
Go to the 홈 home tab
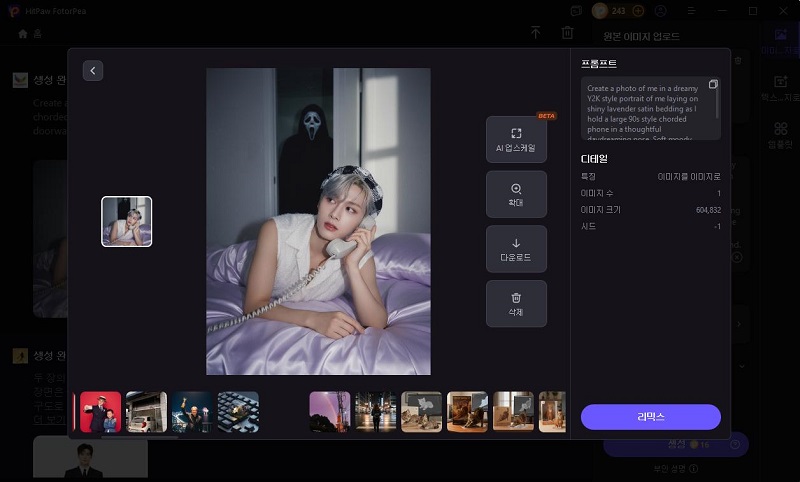(x=30, y=33)
